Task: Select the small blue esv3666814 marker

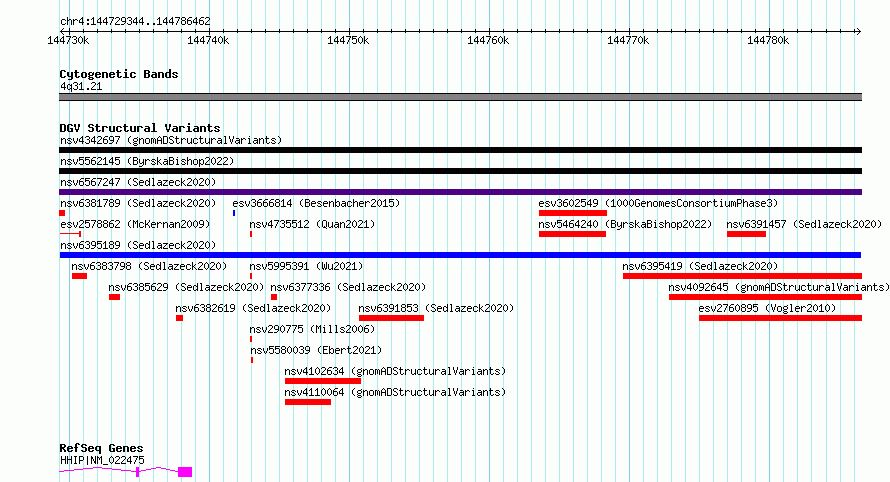Action: [x=234, y=213]
